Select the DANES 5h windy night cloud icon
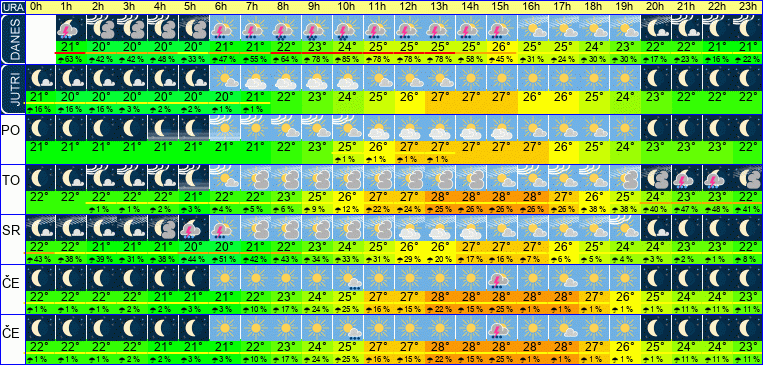This screenshot has height=365, width=763. [x=194, y=28]
